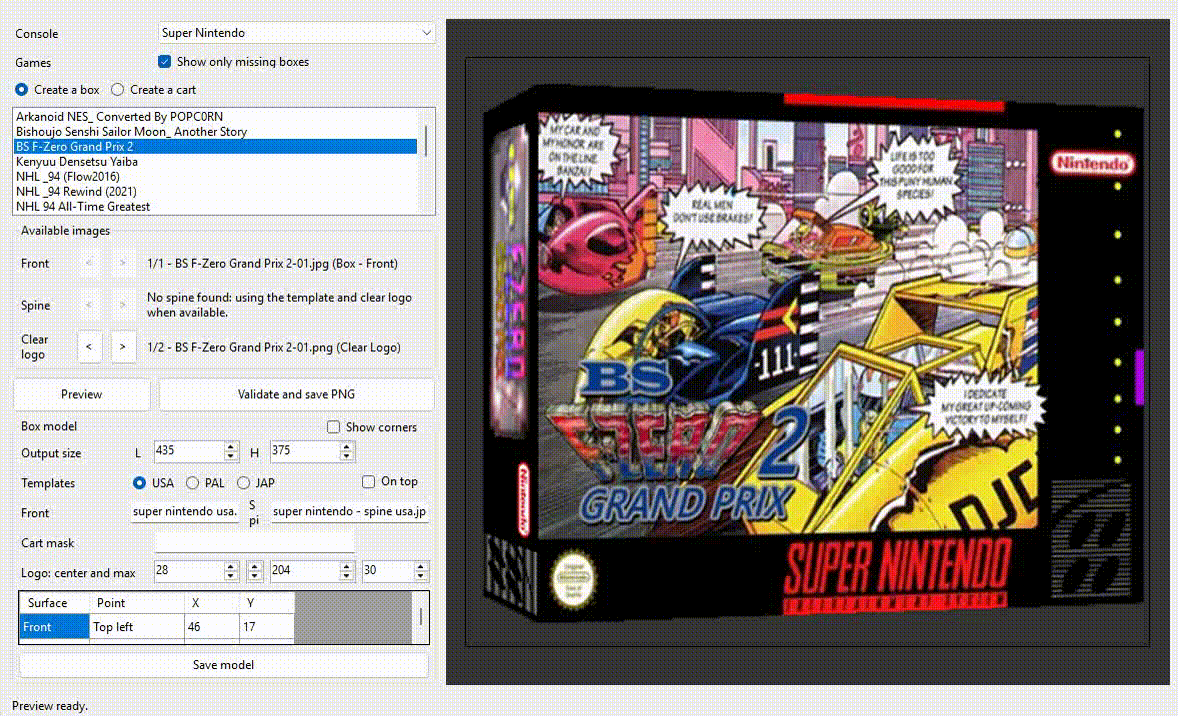Image resolution: width=1178 pixels, height=716 pixels.
Task: Increase logo max value 30
Action: (421, 566)
